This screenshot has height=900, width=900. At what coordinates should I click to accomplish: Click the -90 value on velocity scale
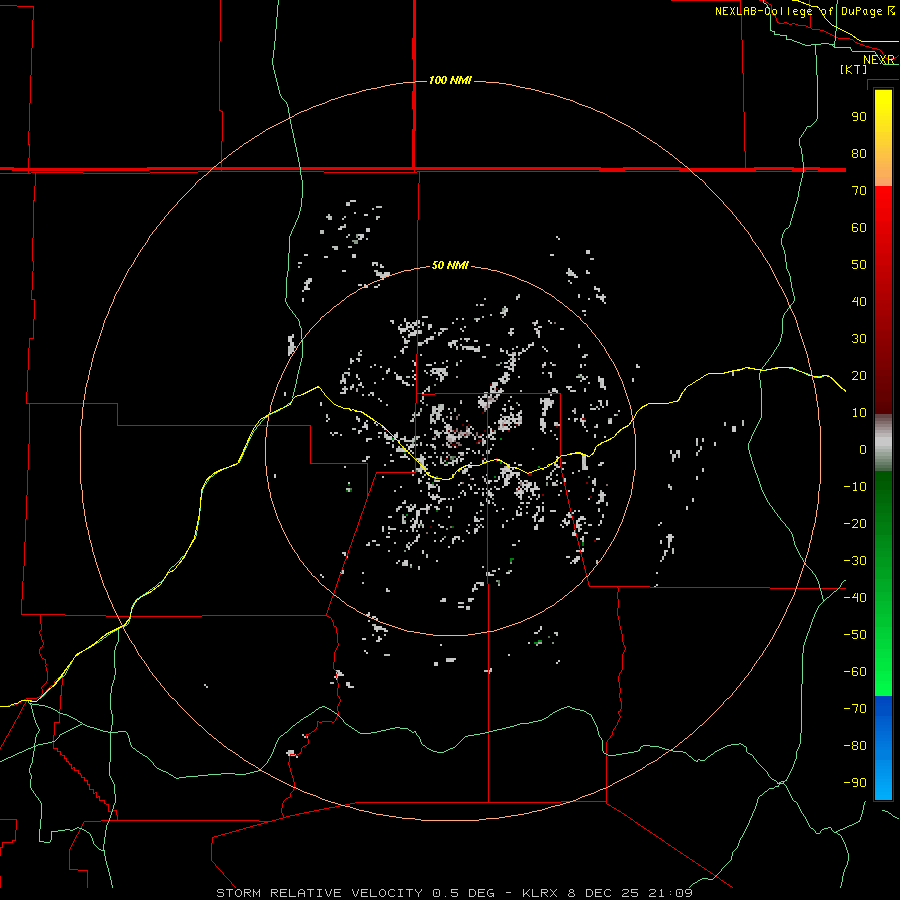[855, 783]
